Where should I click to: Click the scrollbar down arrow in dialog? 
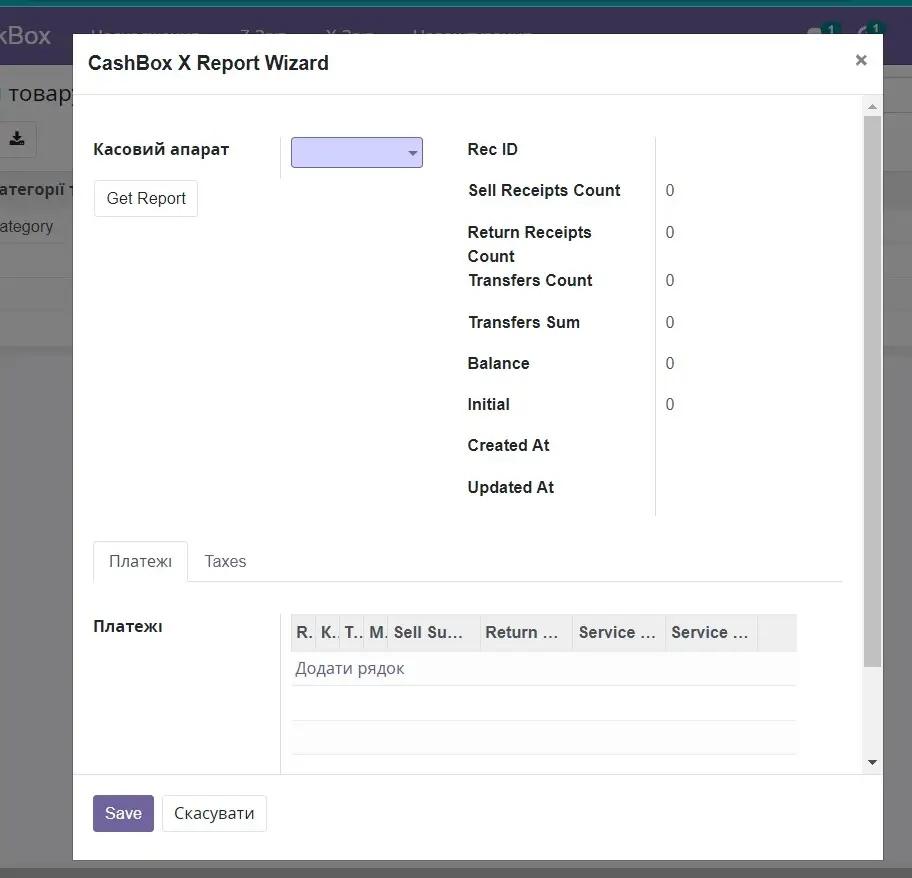pos(872,762)
